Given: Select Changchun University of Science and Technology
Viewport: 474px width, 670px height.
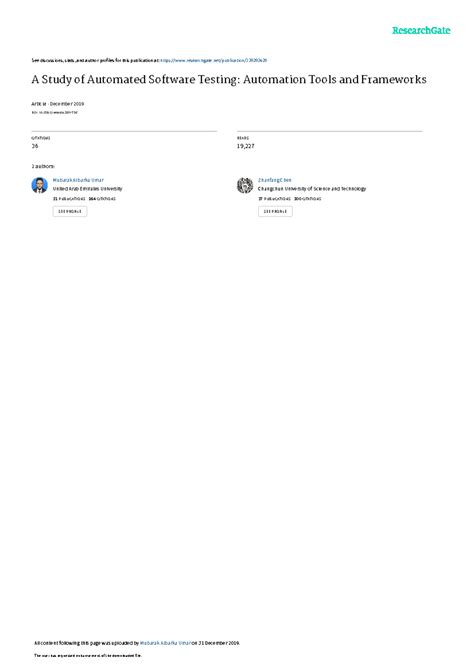Looking at the screenshot, I should point(312,189).
